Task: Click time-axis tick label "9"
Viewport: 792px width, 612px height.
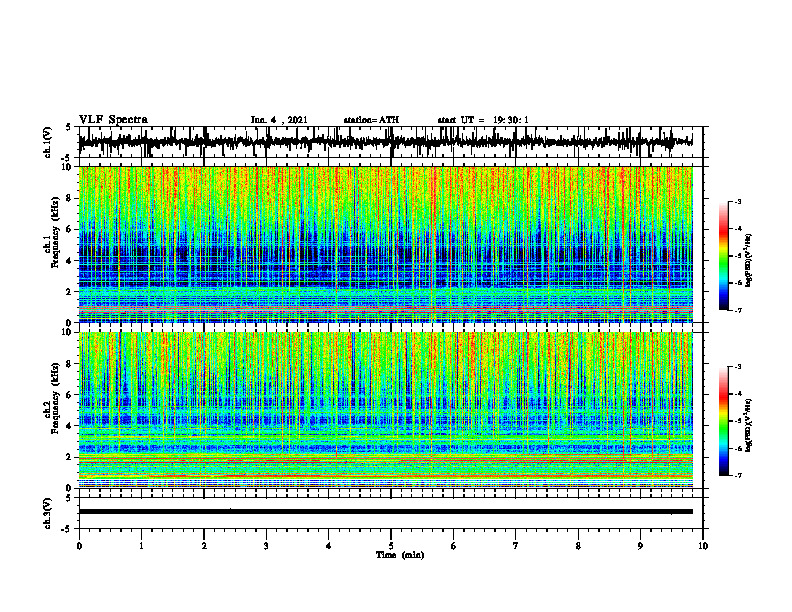Action: [x=640, y=546]
